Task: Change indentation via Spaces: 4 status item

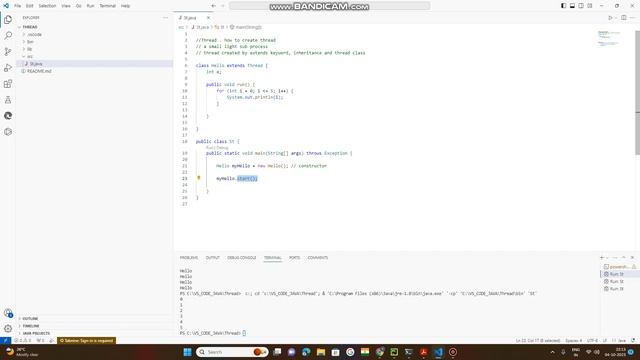Action: point(573,340)
